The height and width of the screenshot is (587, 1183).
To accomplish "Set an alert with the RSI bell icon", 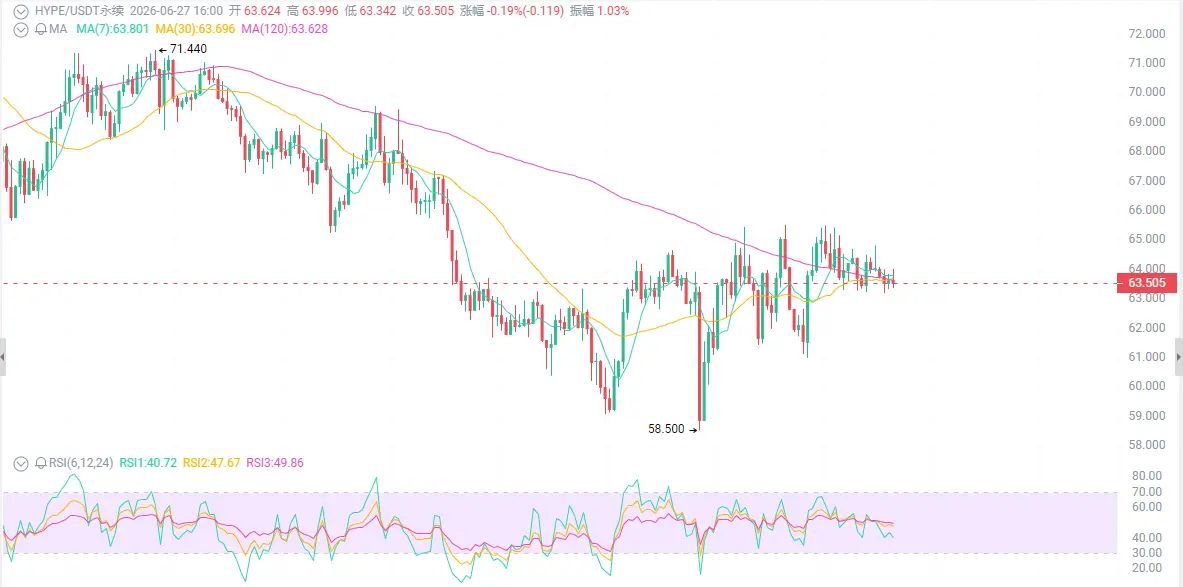I will tap(41, 463).
